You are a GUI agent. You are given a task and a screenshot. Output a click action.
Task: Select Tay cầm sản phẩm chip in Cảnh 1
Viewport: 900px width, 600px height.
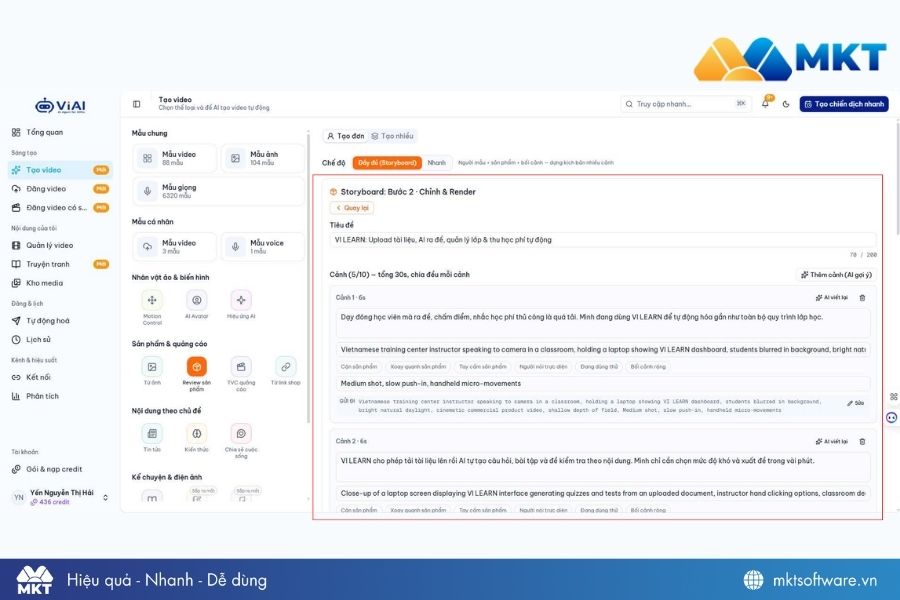(483, 366)
